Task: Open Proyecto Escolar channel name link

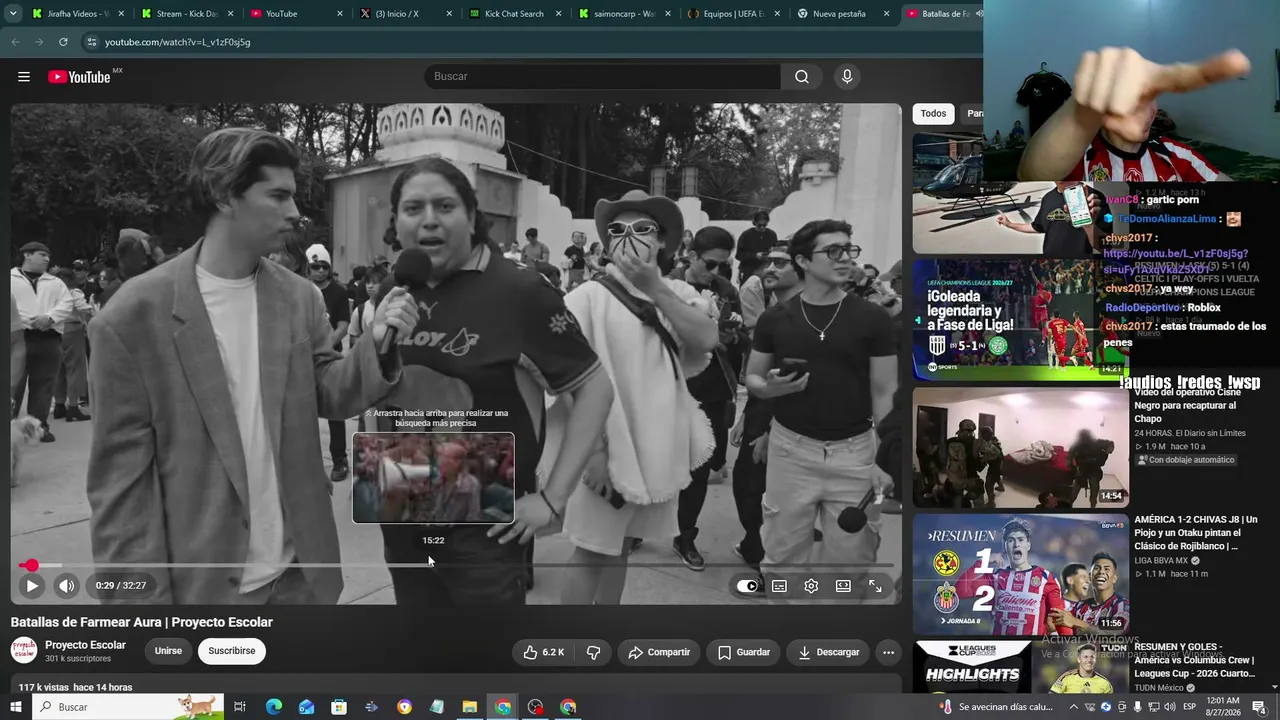Action: [x=85, y=645]
